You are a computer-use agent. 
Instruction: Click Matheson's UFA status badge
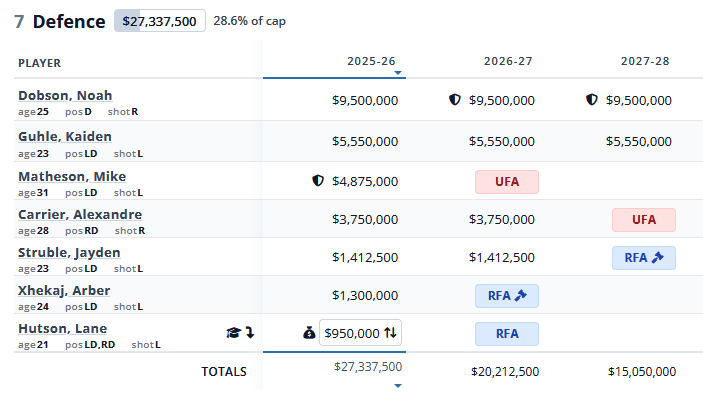pos(507,182)
